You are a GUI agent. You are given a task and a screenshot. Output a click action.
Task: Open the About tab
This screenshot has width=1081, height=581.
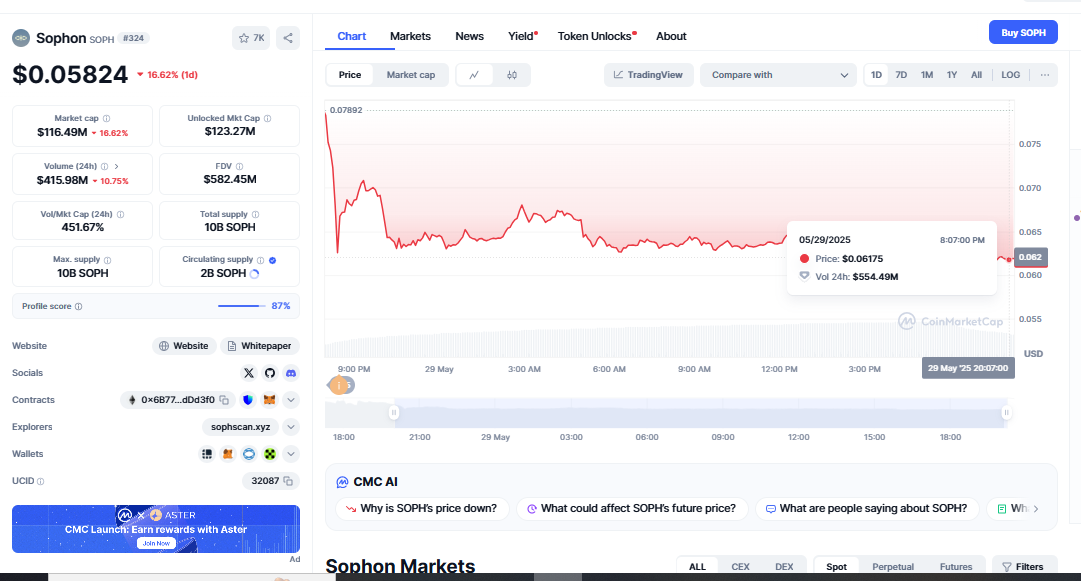click(x=671, y=36)
